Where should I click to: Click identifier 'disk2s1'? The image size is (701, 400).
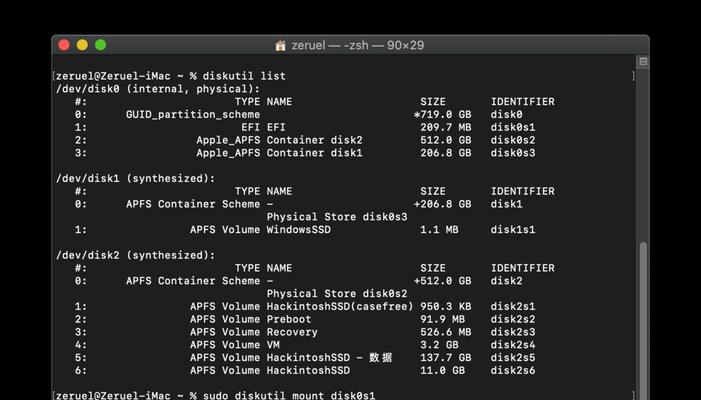point(513,307)
